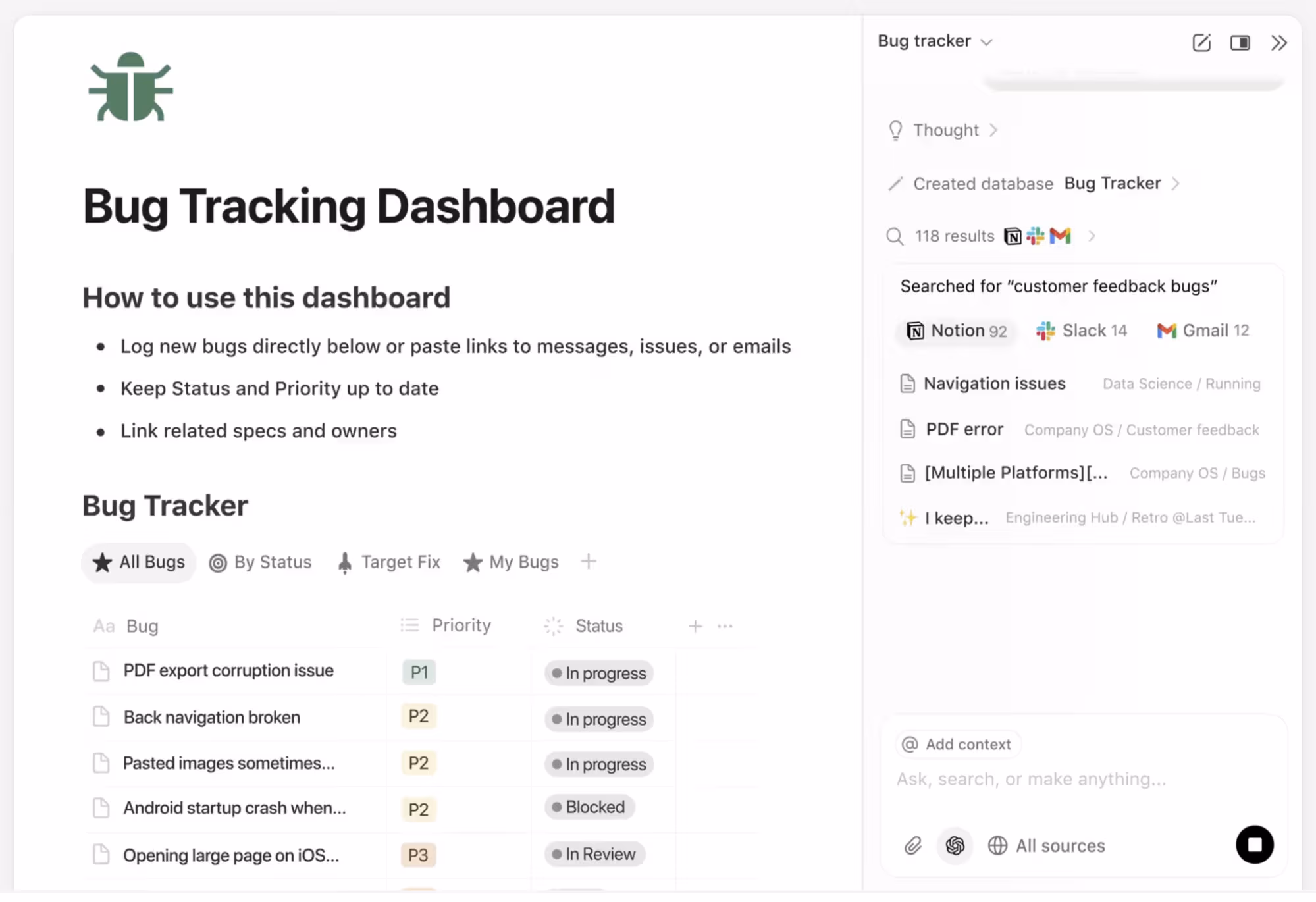
Task: Click the paperclip attachment icon in chat bar
Action: tap(912, 845)
